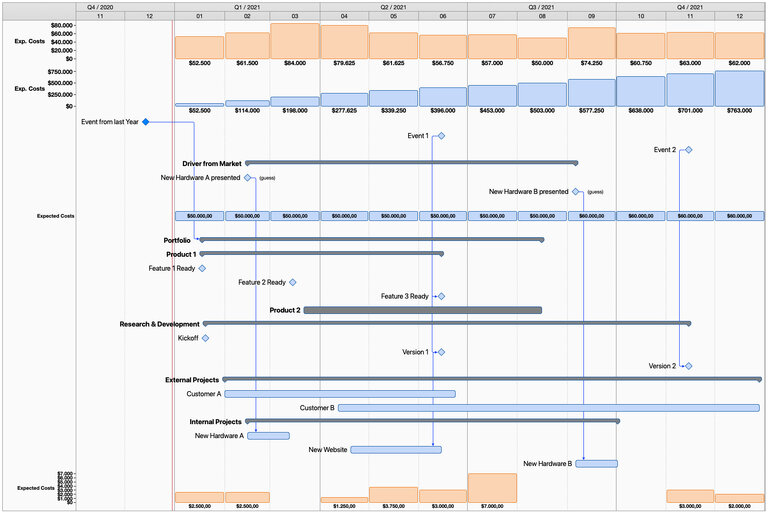Select the Feature 2 Ready milestone diamond
768x513 pixels.
tap(293, 282)
